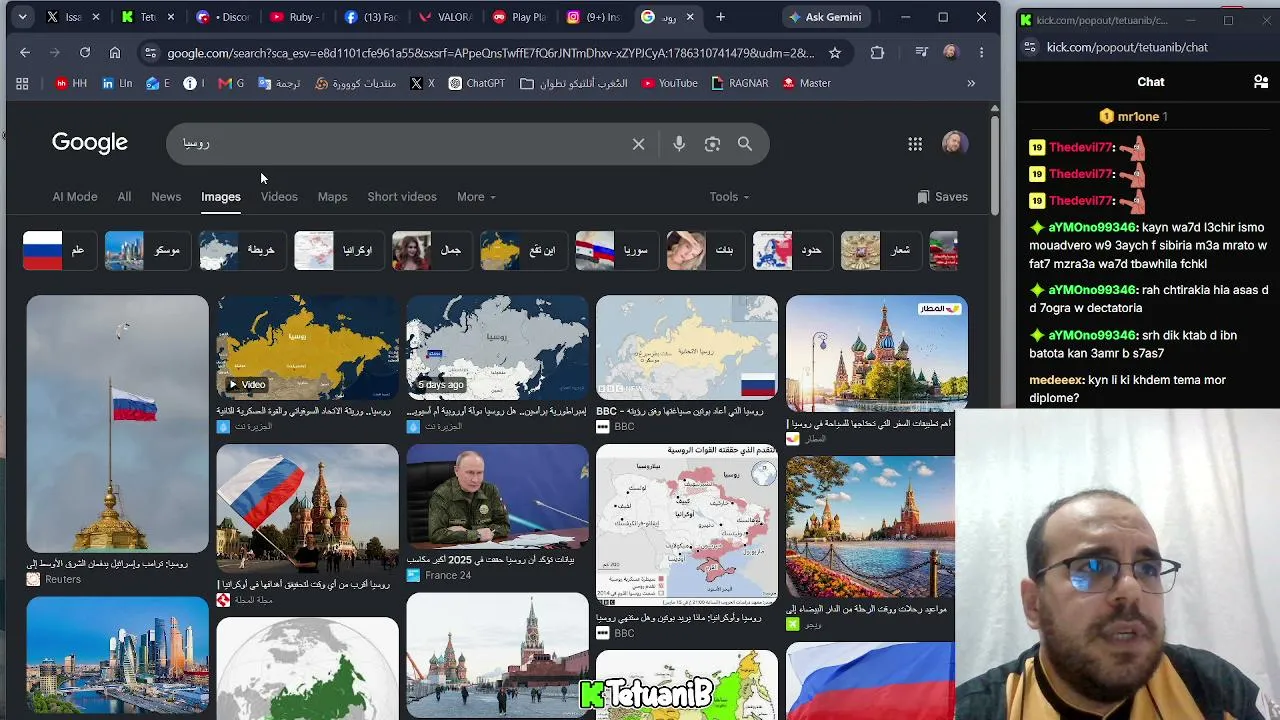Go back to the previous page
The image size is (1280, 720).
point(25,53)
